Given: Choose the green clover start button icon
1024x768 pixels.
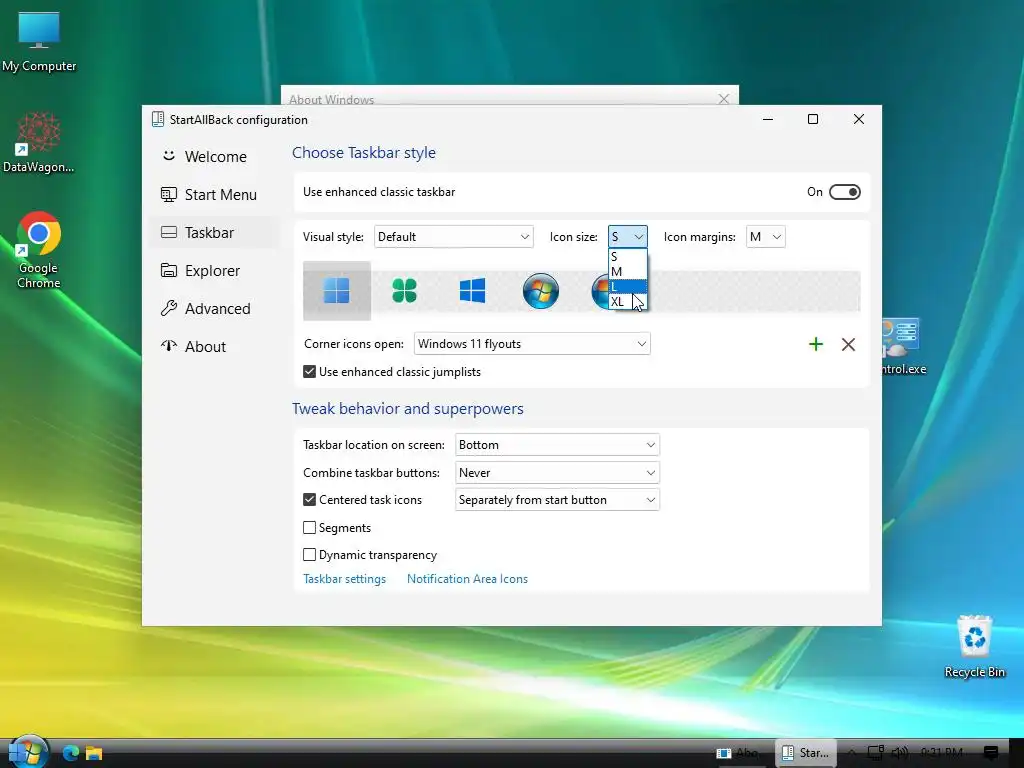Looking at the screenshot, I should pos(404,291).
